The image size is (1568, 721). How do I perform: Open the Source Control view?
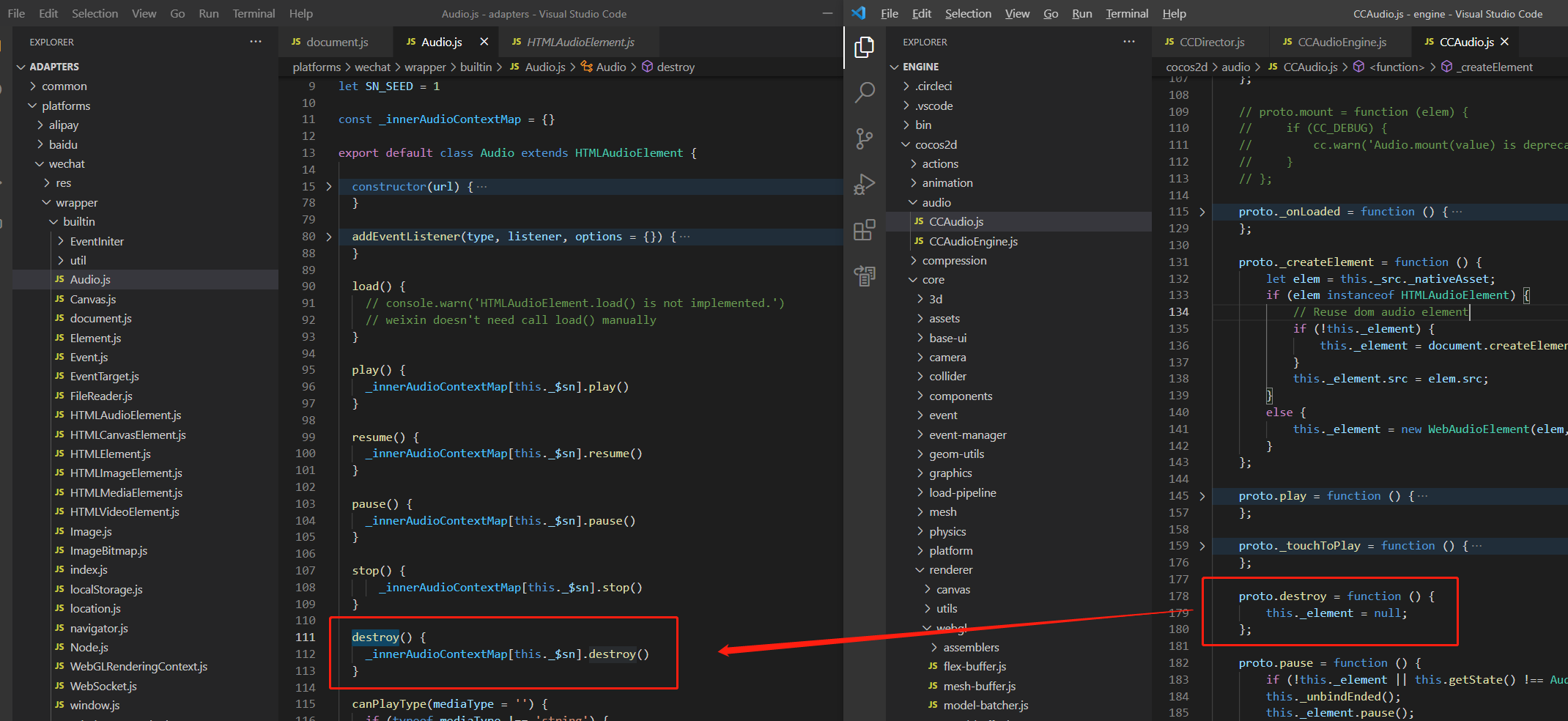865,138
